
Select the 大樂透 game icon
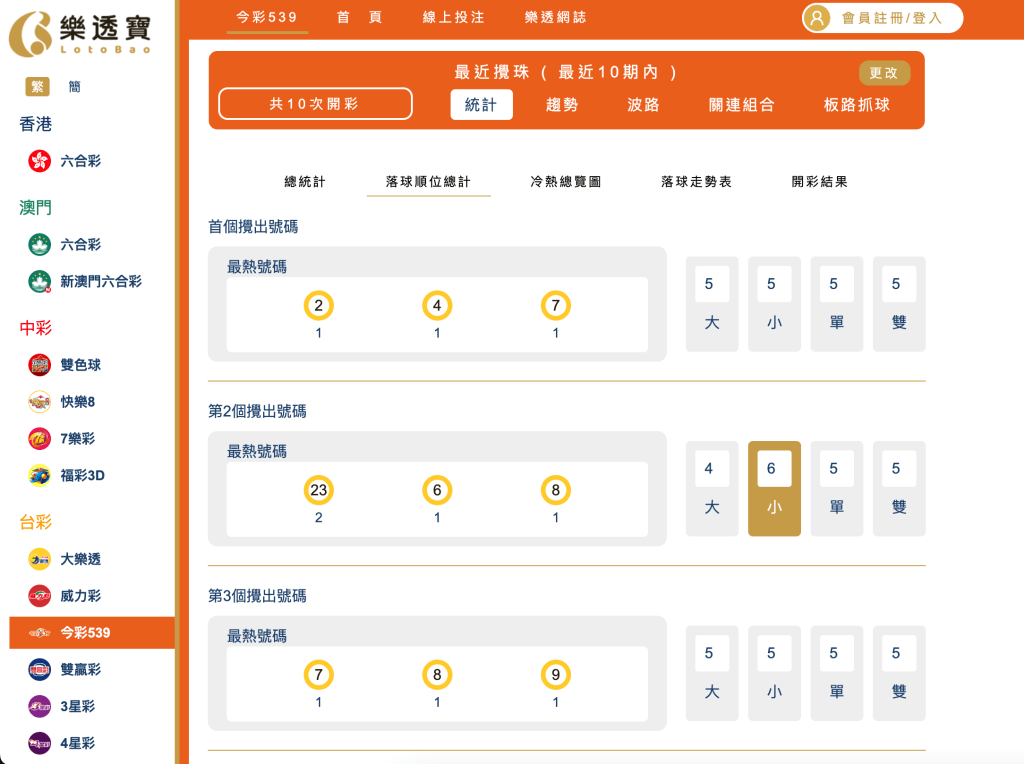tap(38, 559)
